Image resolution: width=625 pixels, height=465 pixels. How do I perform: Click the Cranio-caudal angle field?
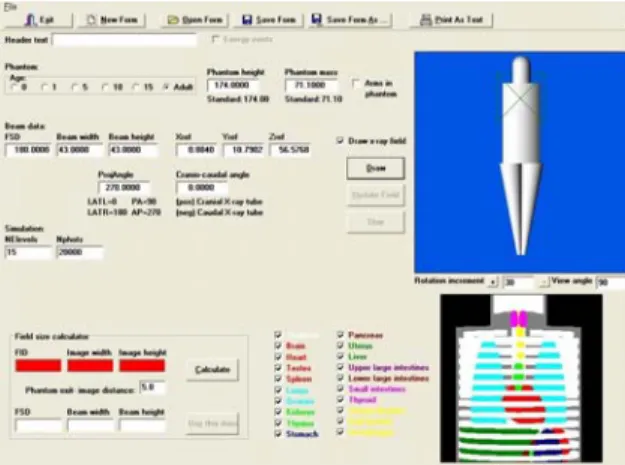click(202, 187)
